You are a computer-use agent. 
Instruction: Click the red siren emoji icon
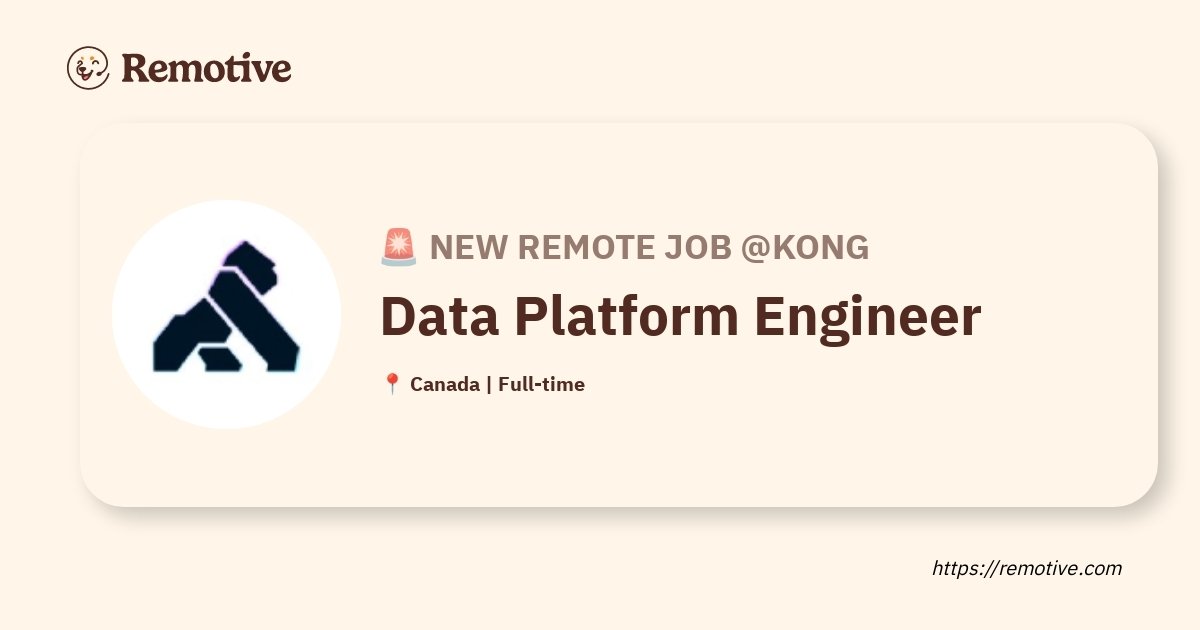[x=399, y=247]
